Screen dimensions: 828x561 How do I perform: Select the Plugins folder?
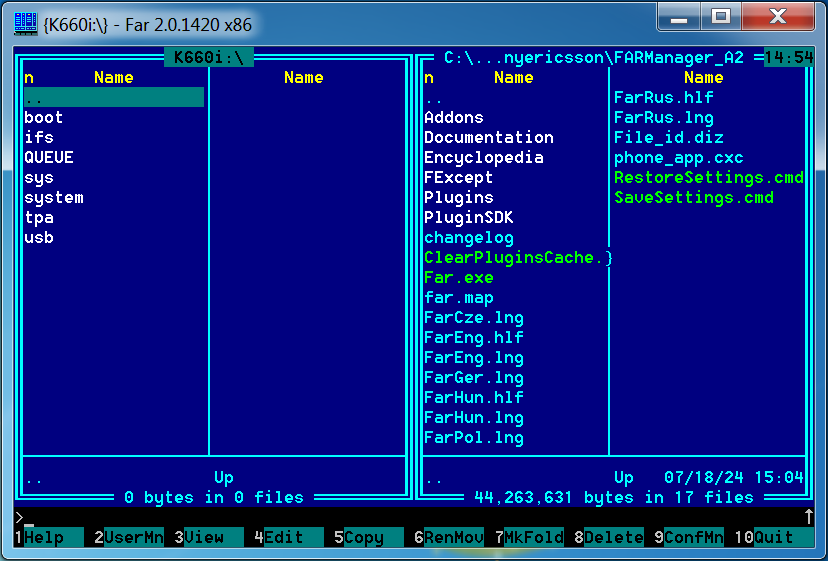click(459, 198)
